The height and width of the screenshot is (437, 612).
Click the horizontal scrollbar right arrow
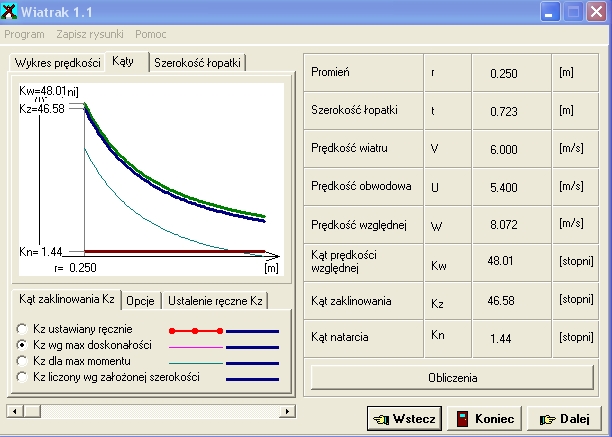pos(288,411)
